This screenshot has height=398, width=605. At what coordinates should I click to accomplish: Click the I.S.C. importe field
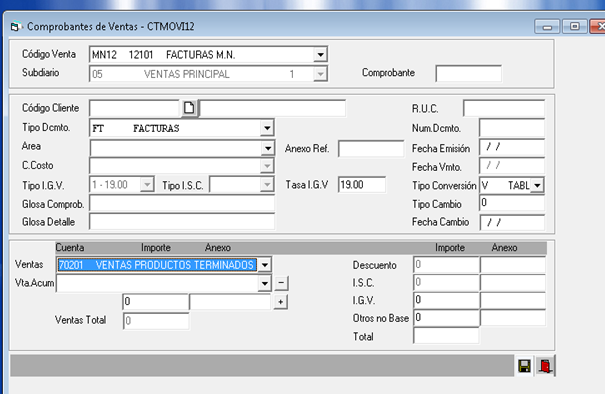pos(446,283)
